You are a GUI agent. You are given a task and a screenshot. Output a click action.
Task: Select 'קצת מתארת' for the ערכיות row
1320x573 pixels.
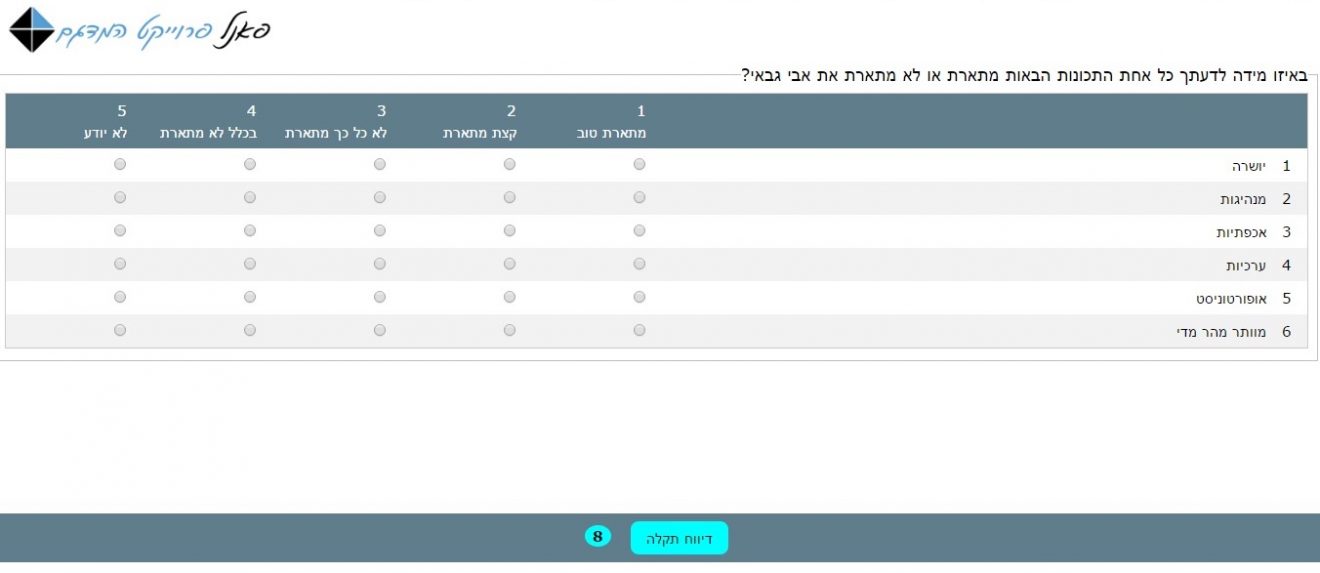(510, 264)
